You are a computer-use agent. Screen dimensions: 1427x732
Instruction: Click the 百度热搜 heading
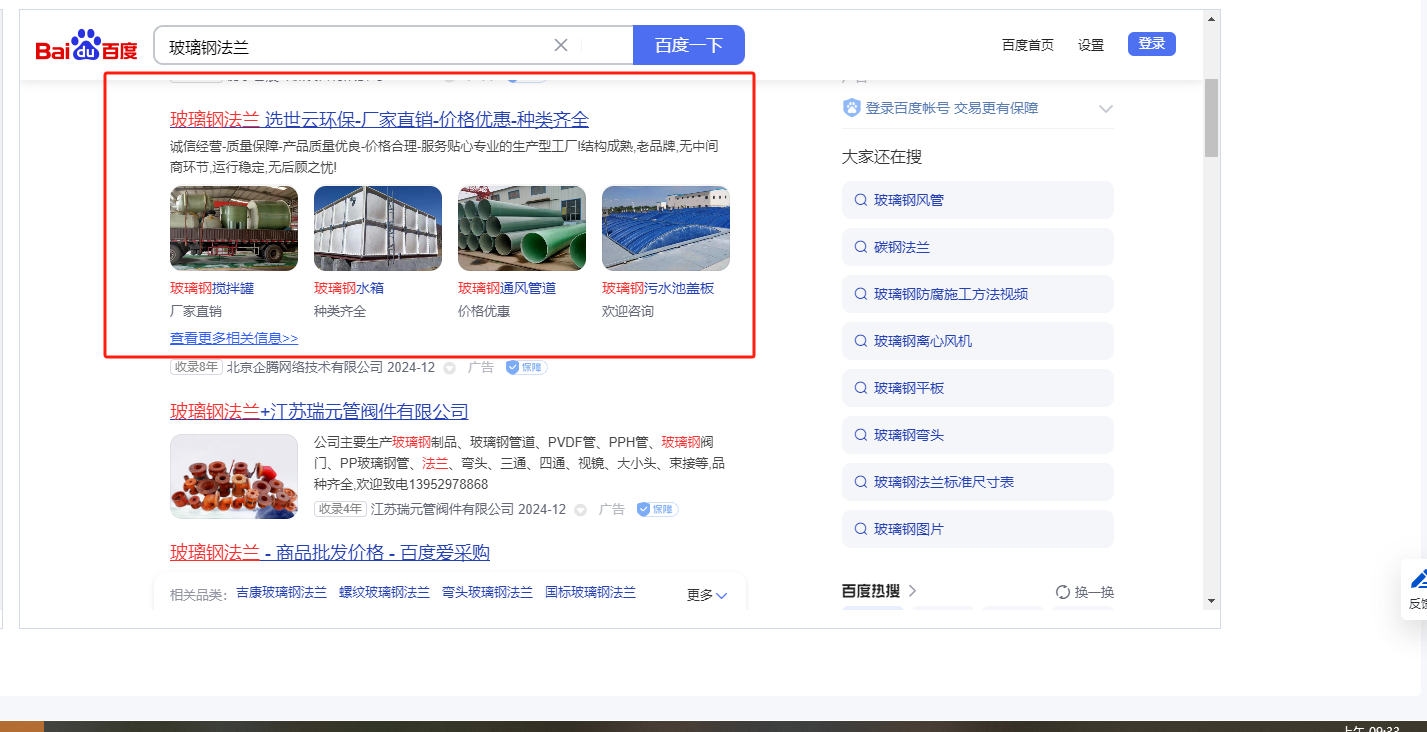(872, 591)
